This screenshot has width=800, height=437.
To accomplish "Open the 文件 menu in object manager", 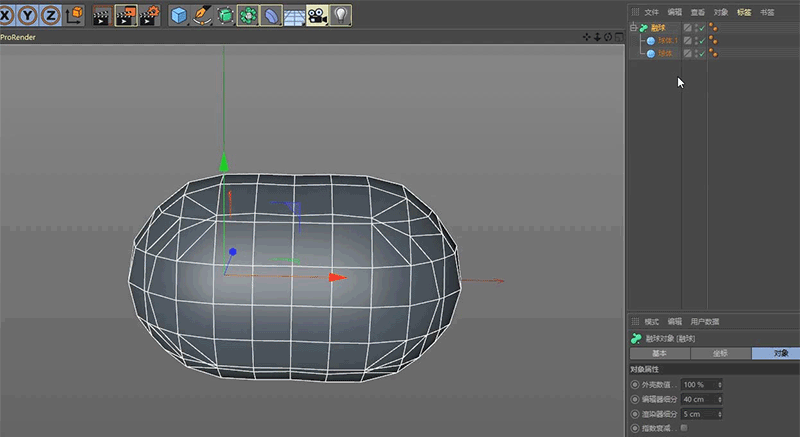I will point(652,12).
